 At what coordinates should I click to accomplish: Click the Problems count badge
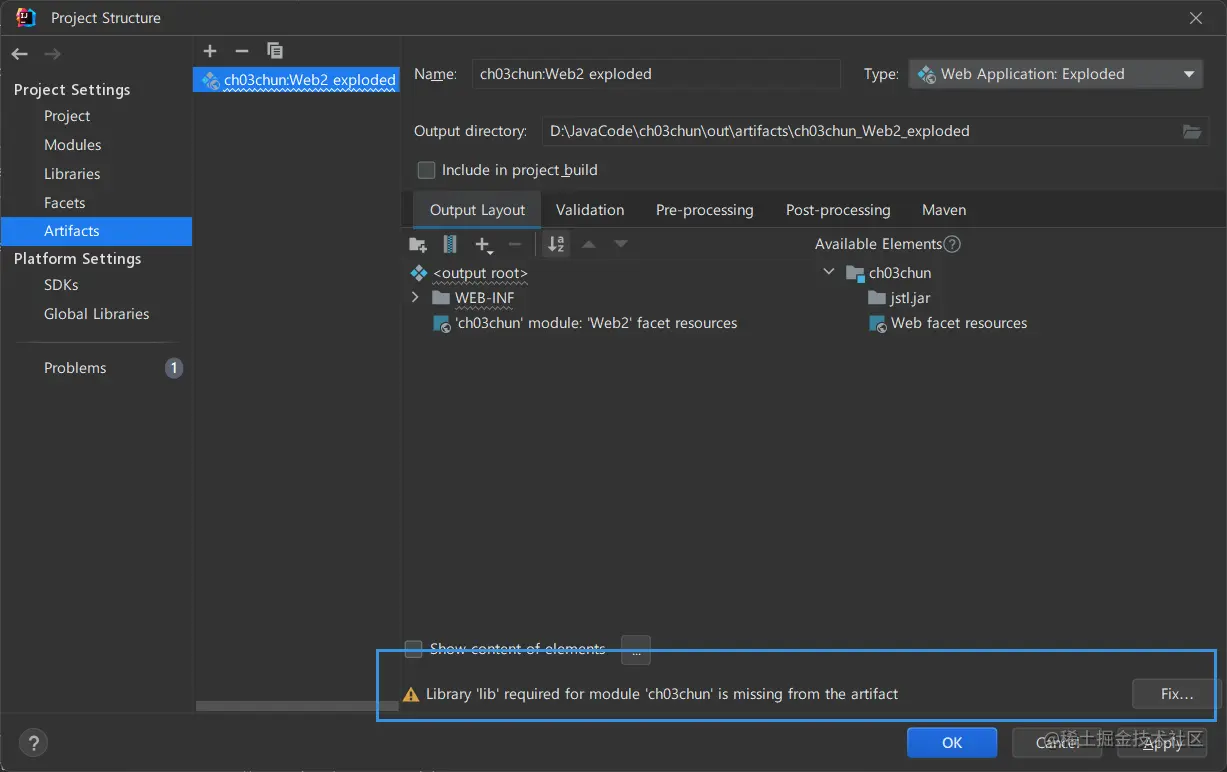[174, 368]
